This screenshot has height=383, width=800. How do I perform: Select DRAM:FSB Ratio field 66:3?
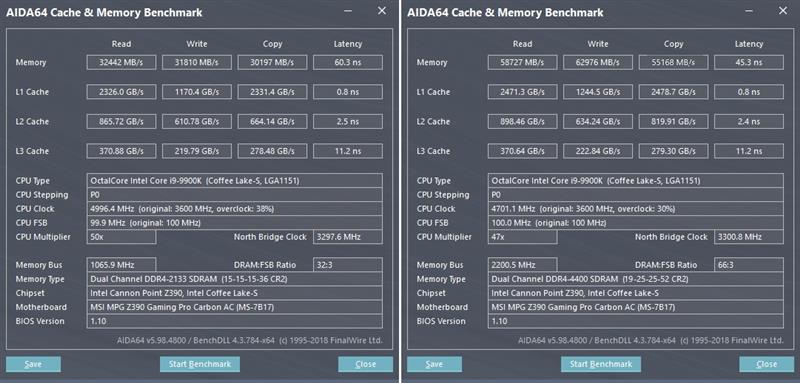(748, 265)
